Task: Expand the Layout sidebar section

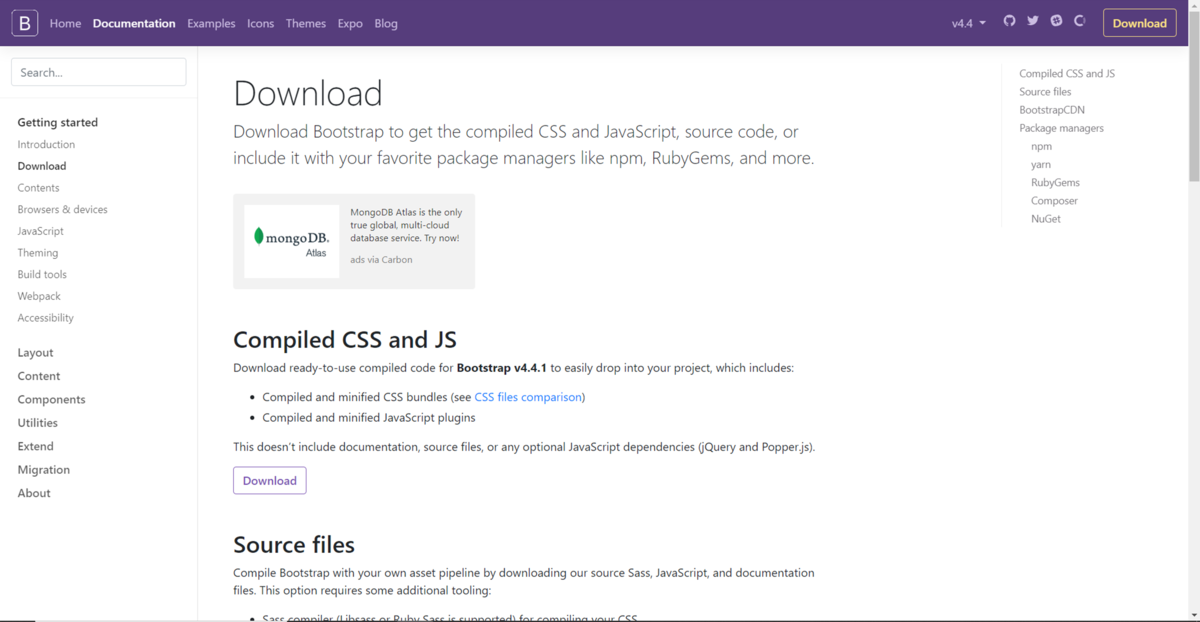Action: tap(35, 353)
